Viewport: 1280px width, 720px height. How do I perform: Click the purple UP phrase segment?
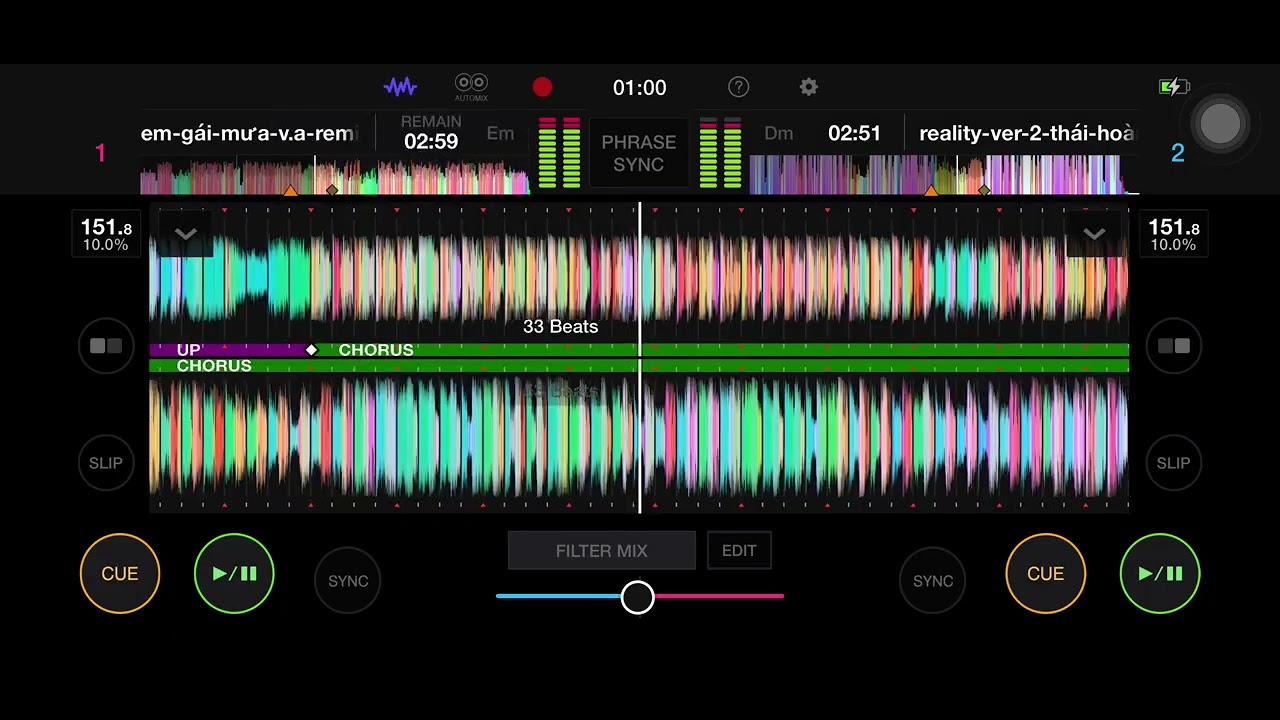click(x=229, y=349)
